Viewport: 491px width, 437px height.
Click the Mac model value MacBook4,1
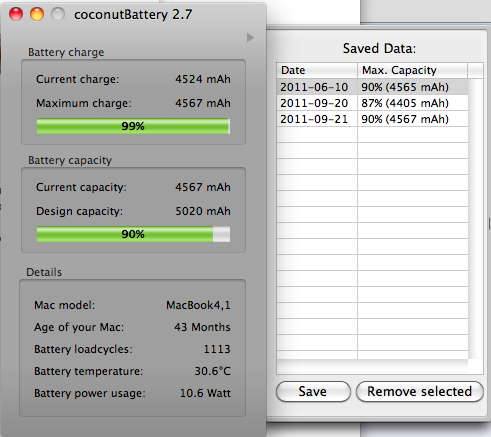pyautogui.click(x=198, y=305)
